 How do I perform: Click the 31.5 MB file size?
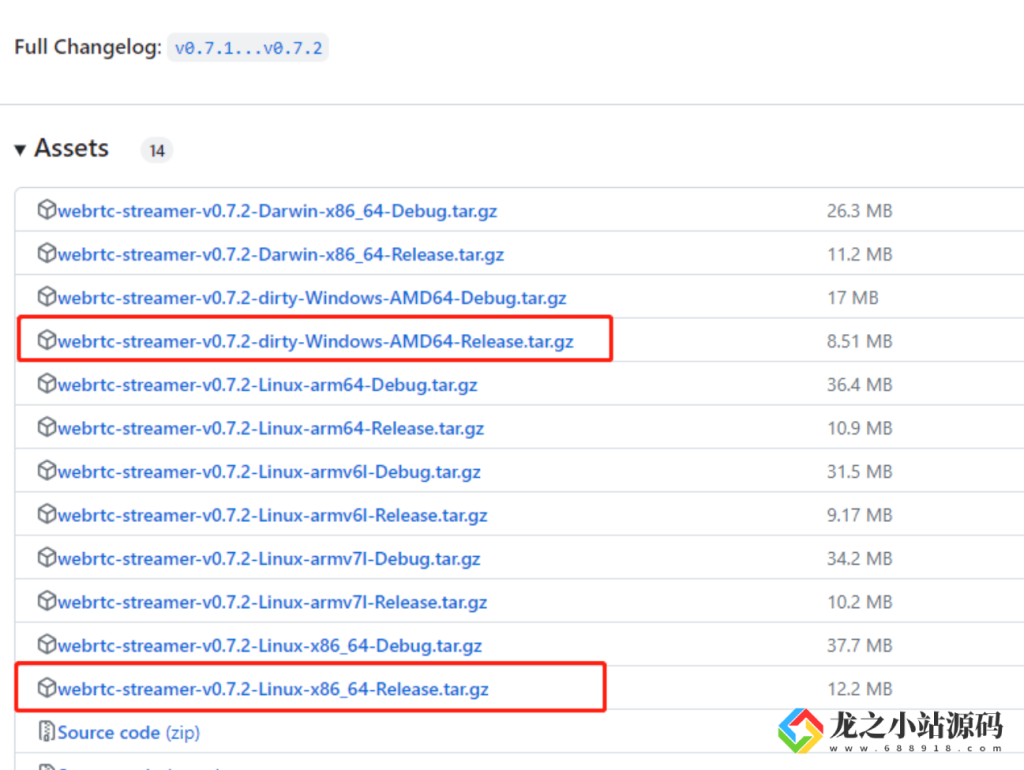pos(859,472)
